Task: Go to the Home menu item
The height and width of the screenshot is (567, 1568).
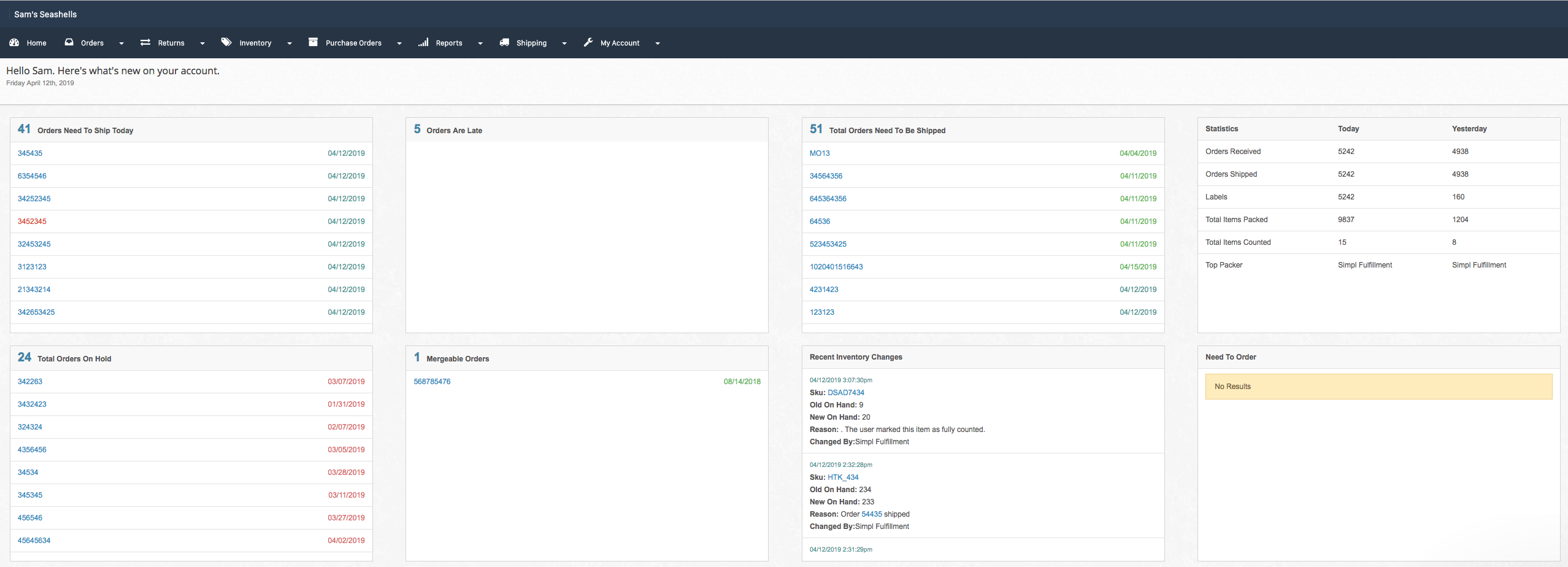Action: click(x=37, y=43)
